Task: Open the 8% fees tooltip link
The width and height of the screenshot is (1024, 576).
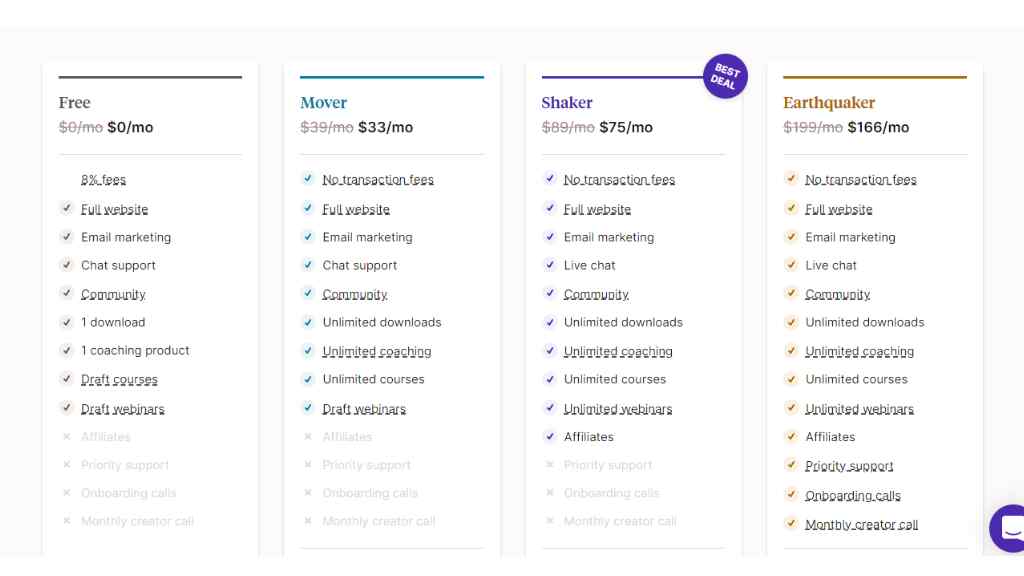Action: pos(103,180)
